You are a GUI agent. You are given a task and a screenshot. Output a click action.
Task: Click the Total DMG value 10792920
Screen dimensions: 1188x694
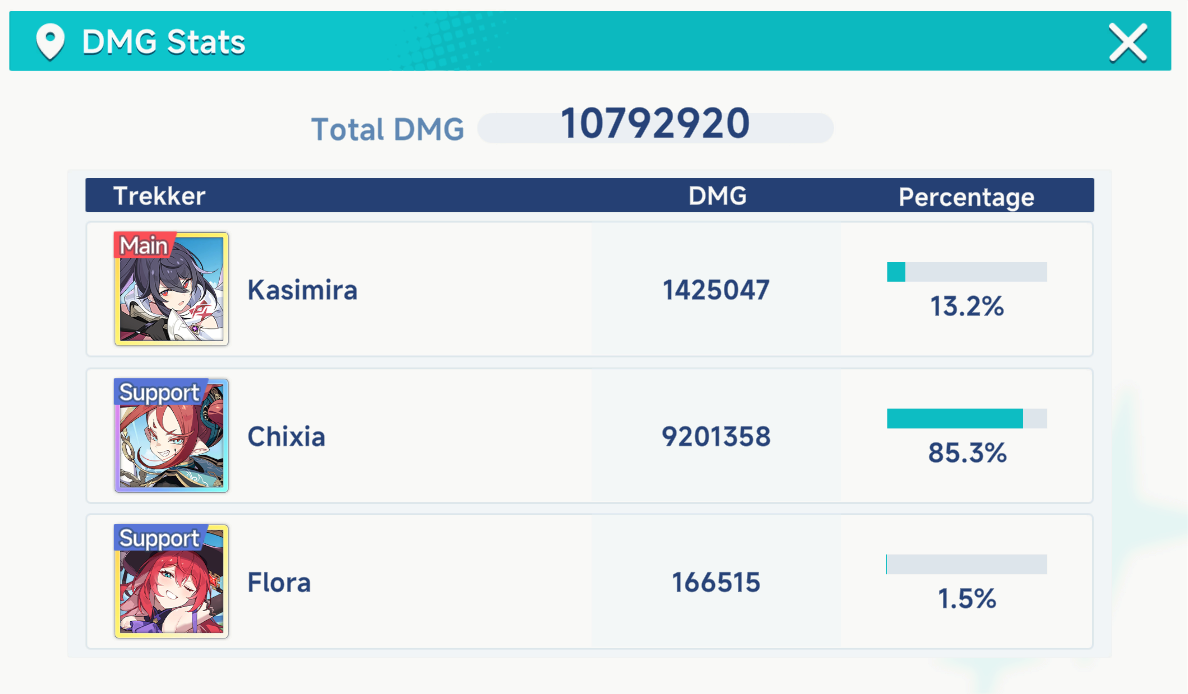pos(655,124)
